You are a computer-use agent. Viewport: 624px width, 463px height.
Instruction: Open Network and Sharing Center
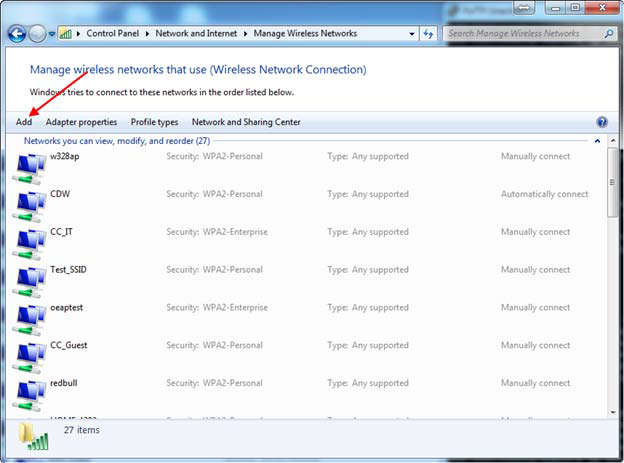(246, 122)
